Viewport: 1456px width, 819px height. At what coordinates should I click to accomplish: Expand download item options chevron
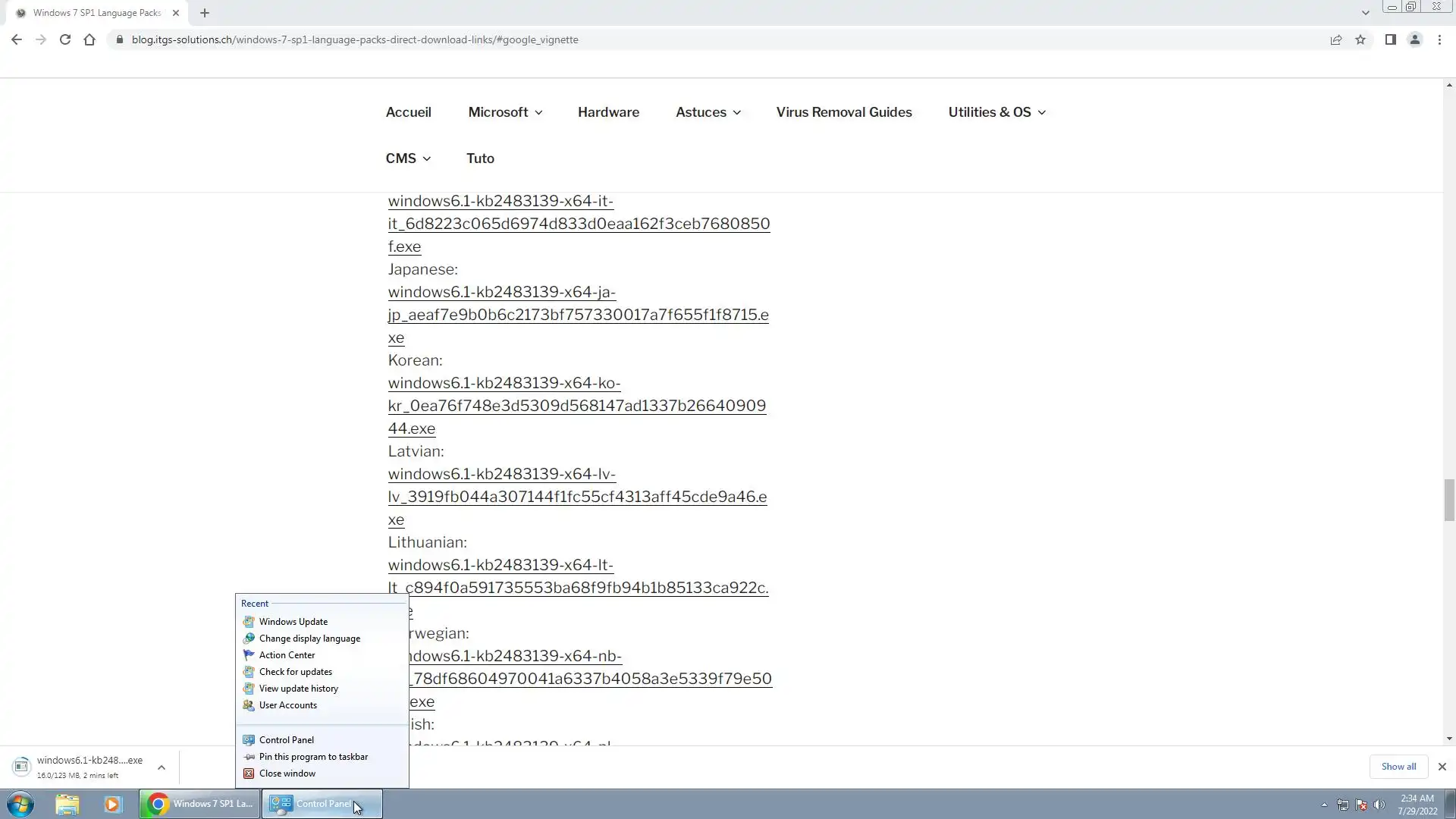click(x=161, y=767)
